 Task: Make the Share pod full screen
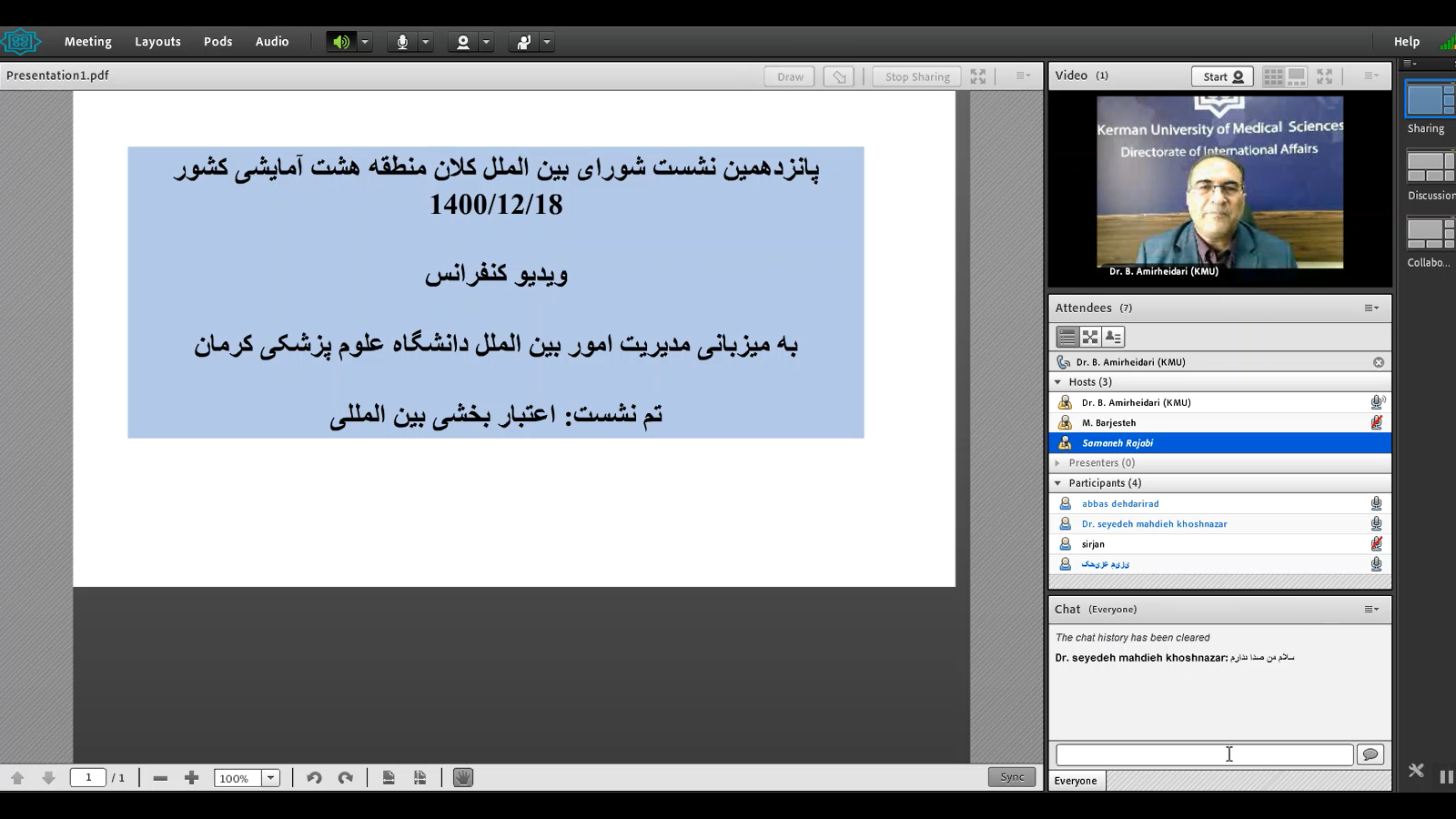tap(978, 76)
